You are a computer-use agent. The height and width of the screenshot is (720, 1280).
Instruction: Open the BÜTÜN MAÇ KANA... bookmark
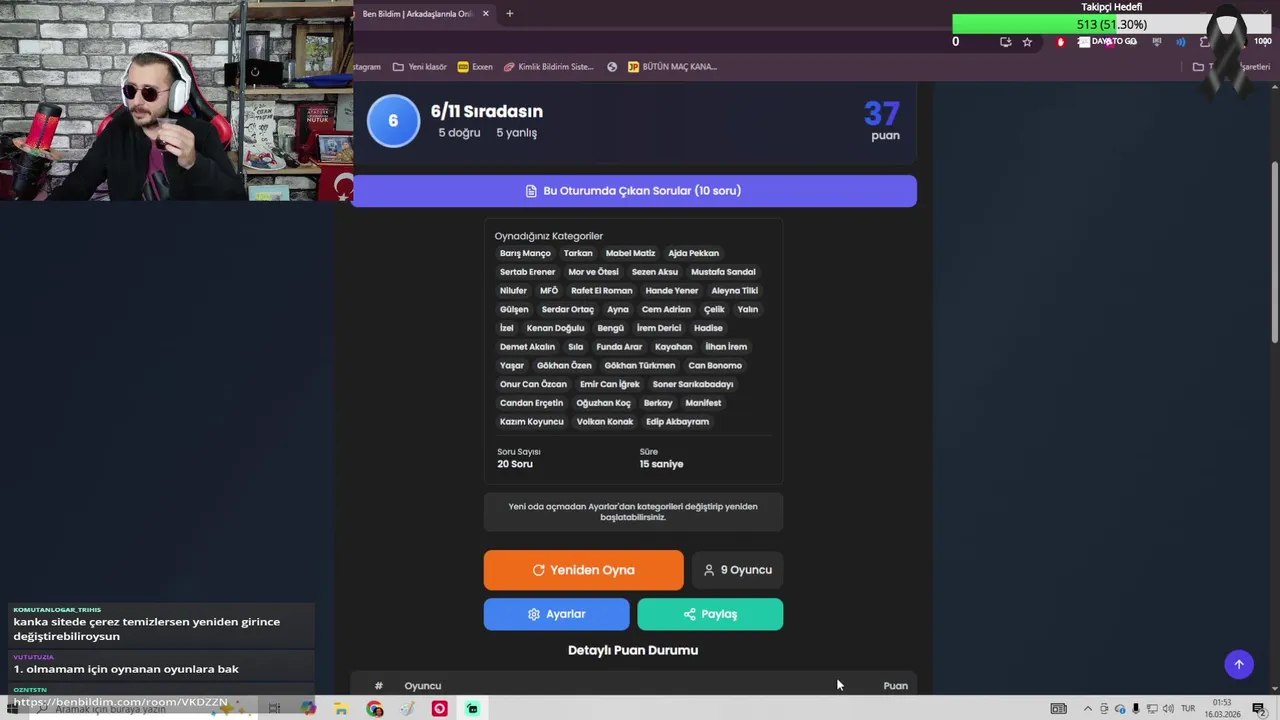pos(672,67)
